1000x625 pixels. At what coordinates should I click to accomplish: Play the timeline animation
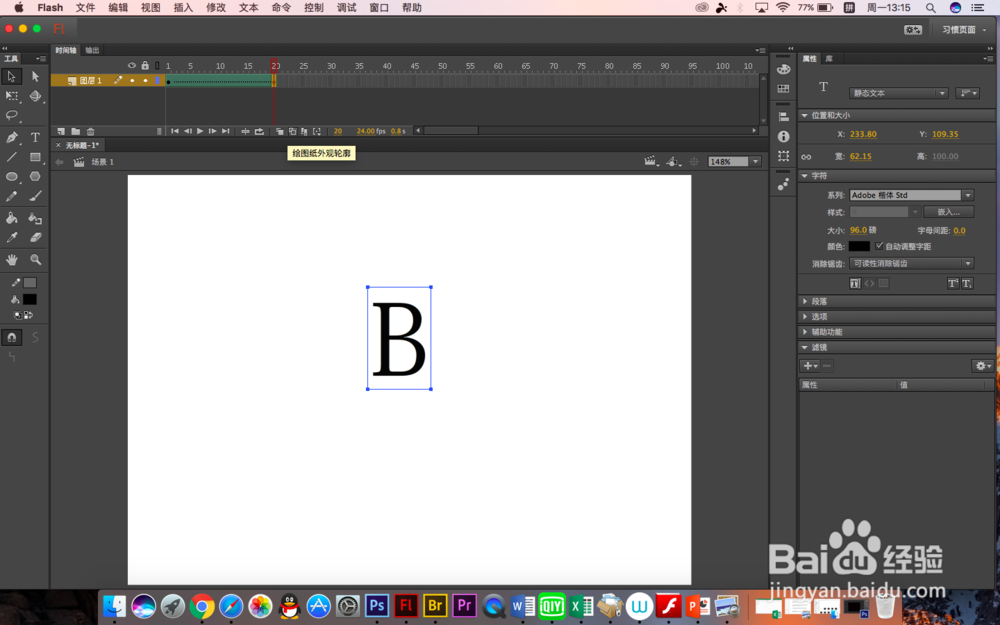pyautogui.click(x=200, y=131)
